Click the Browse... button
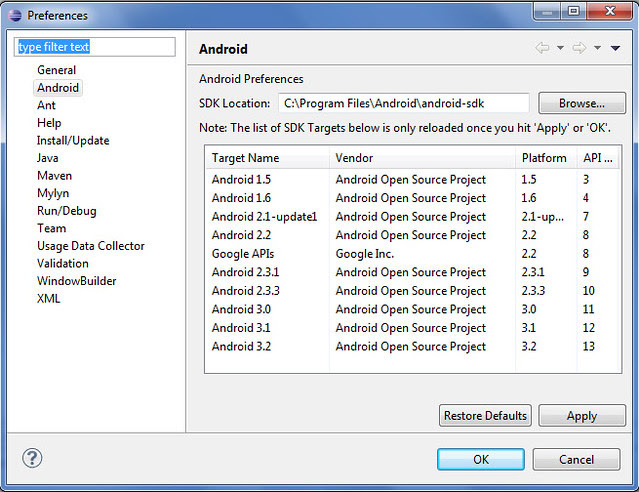The width and height of the screenshot is (639, 492). [x=582, y=103]
